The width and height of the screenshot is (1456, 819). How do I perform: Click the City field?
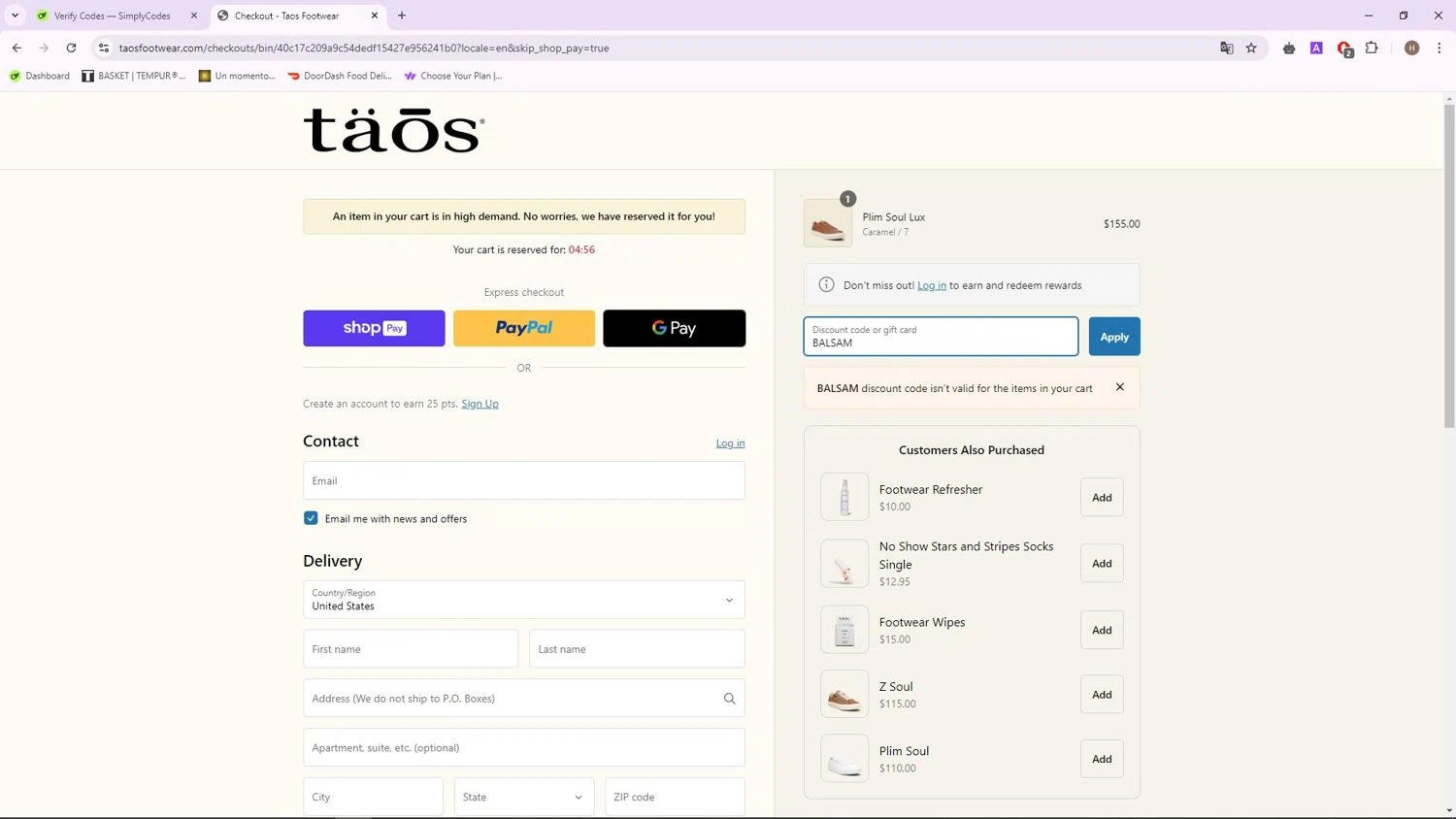pyautogui.click(x=373, y=797)
